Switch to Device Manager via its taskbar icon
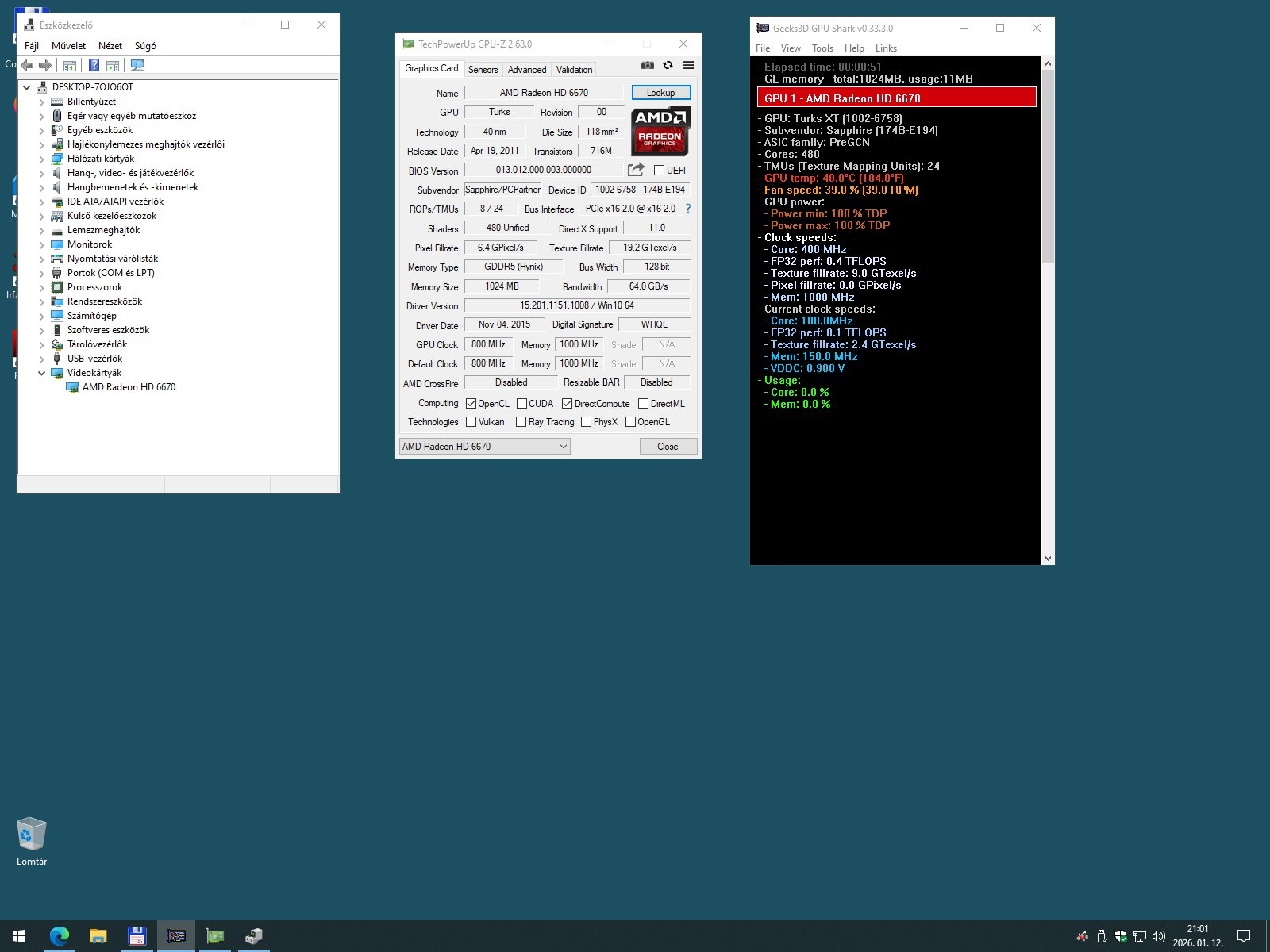The height and width of the screenshot is (952, 1270). tap(253, 936)
